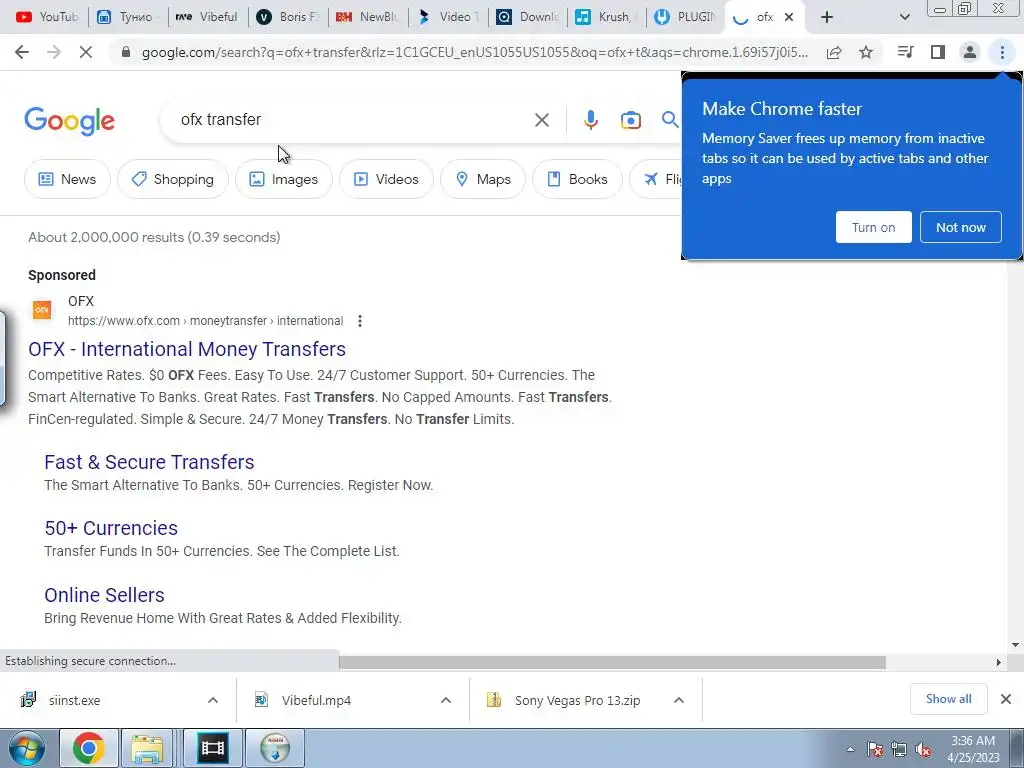Switch to the Krush tab

607,17
